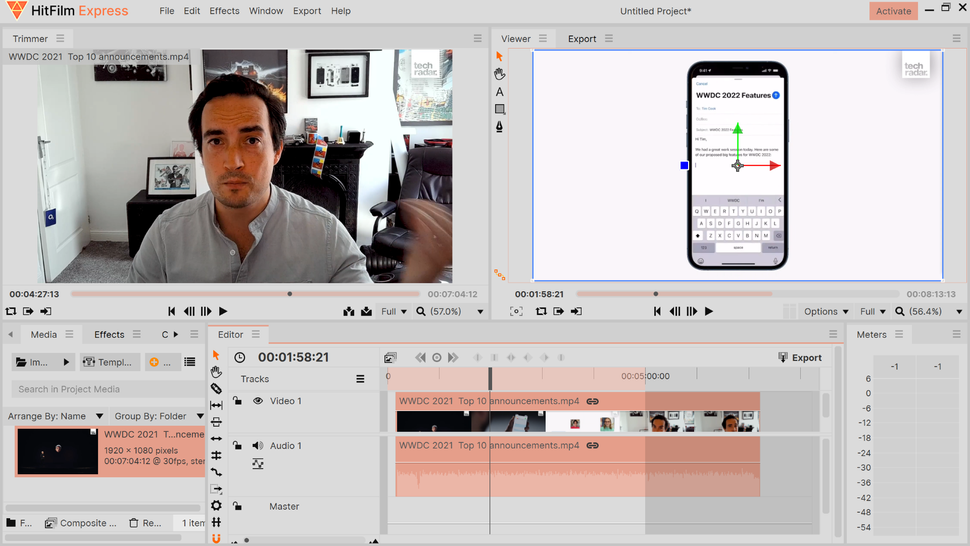Toggle the Snap magnet icon in Editor
Screen dimensions: 970x546
click(x=216, y=539)
